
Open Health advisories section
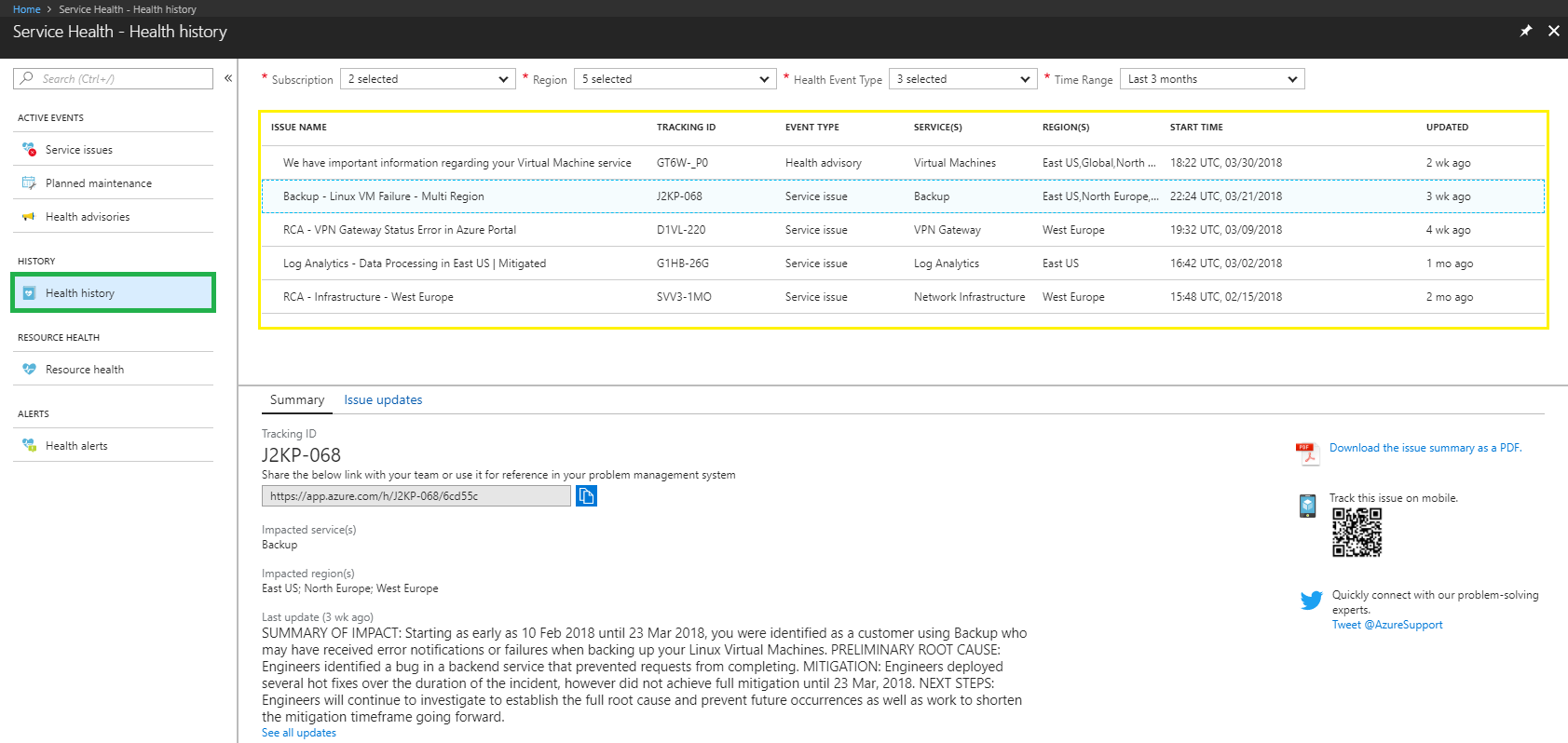[113, 216]
